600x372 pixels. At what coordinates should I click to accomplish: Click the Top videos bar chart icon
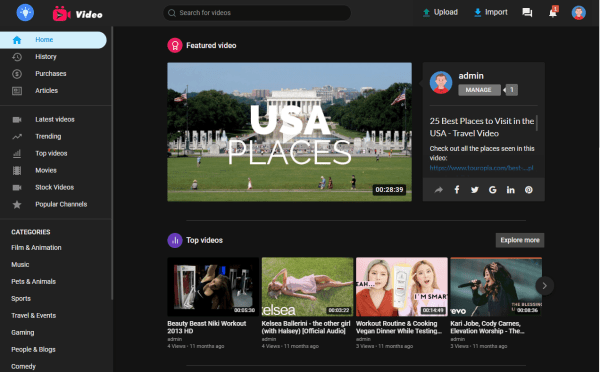click(x=17, y=153)
